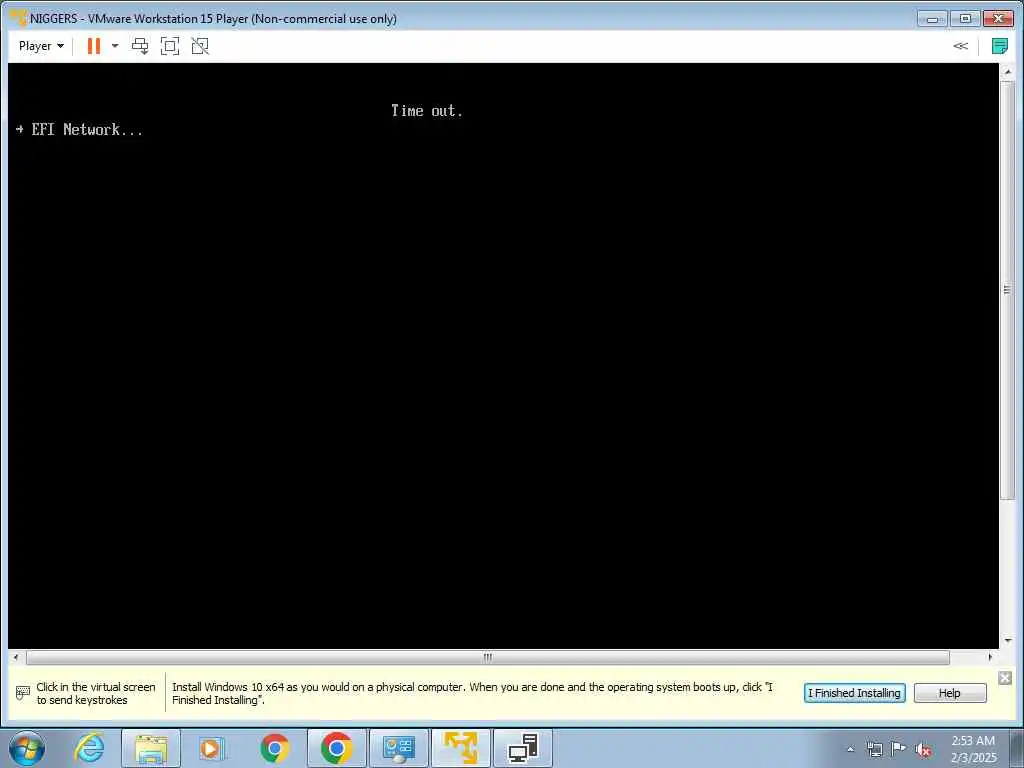
Task: Click the horizontal scrollbar thumb
Action: pyautogui.click(x=488, y=657)
